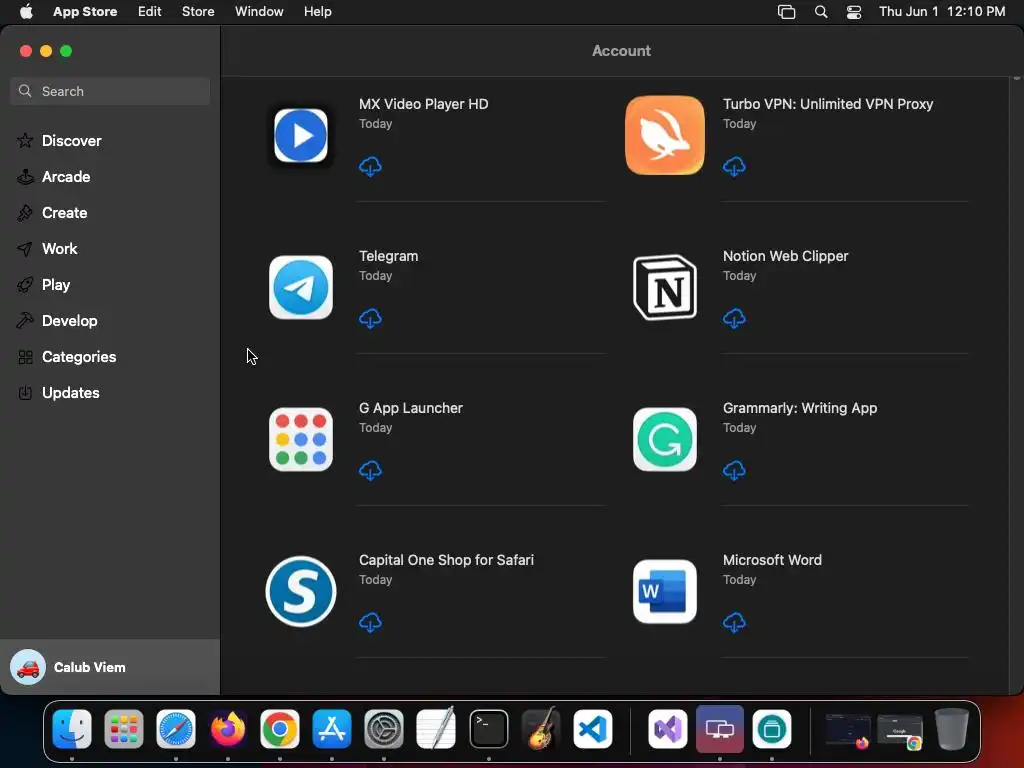The image size is (1024, 768).
Task: Open Control Center in the menu bar
Action: [x=854, y=12]
